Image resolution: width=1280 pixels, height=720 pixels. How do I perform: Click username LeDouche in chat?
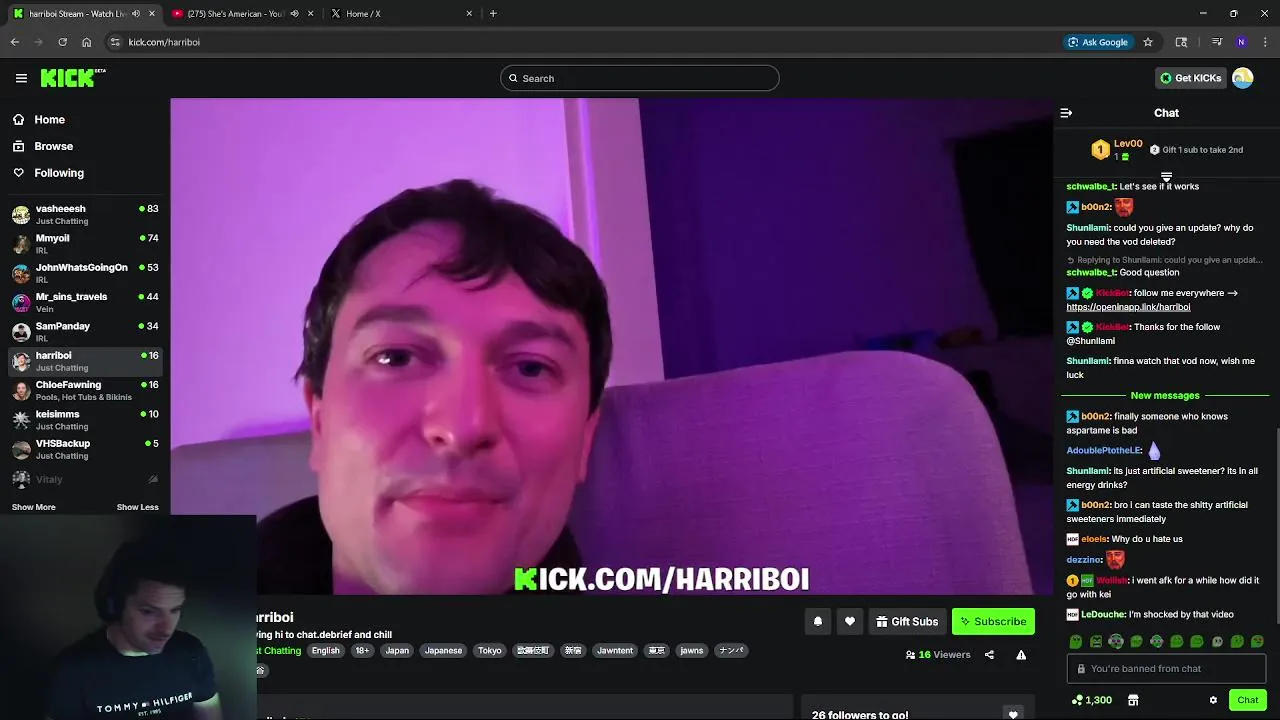tap(1102, 614)
